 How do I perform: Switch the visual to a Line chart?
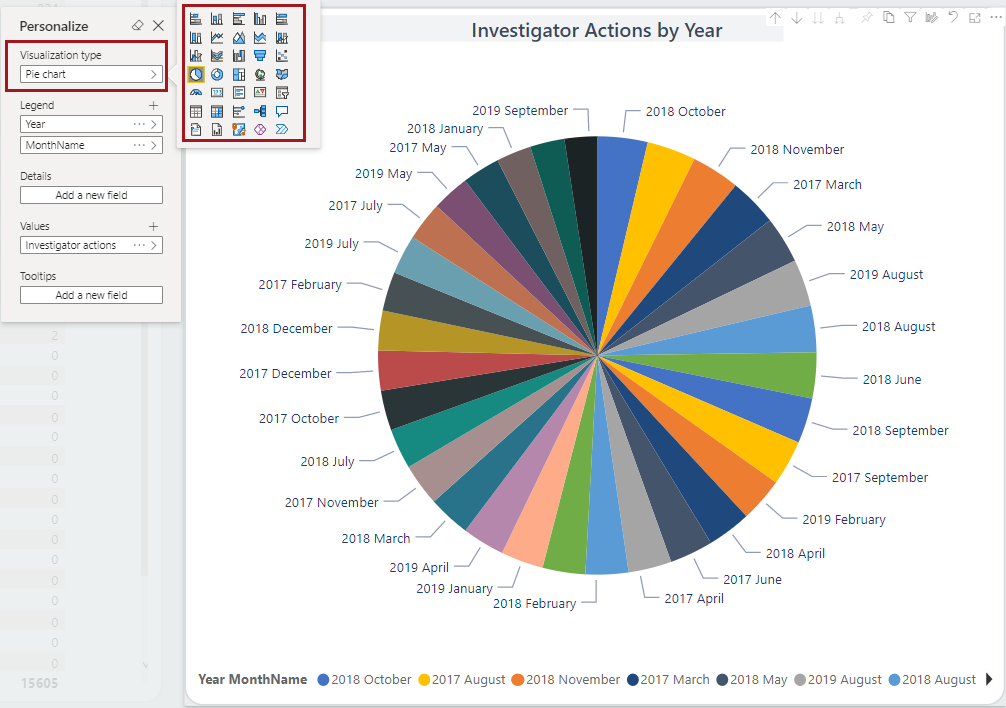pos(216,37)
